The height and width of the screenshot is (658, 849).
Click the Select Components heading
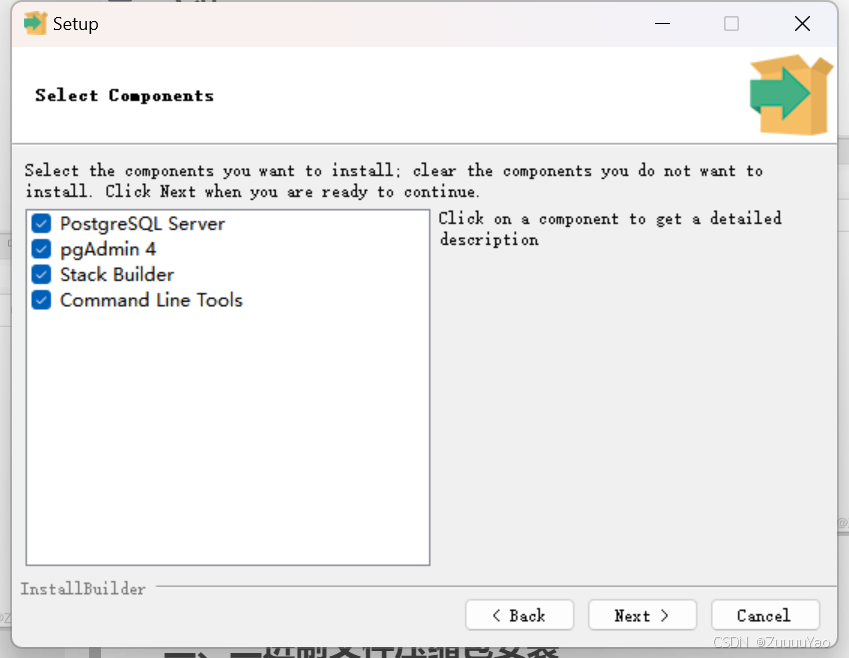[125, 95]
